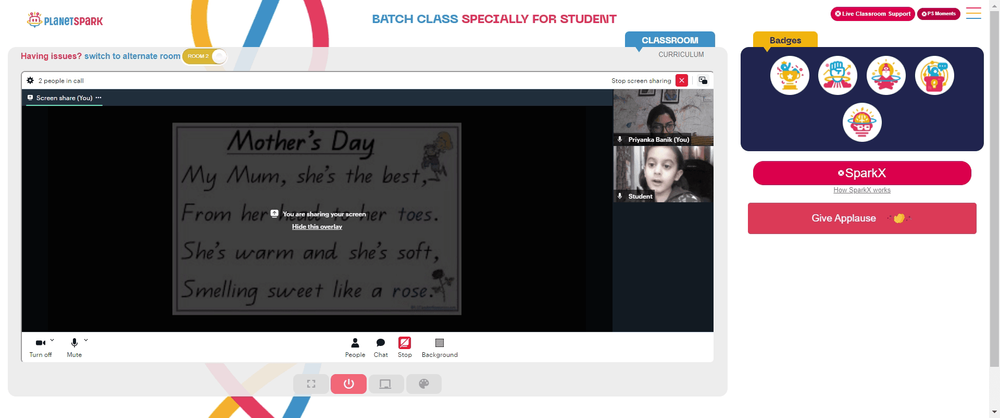
Task: Award the raised fist badge
Action: tap(837, 75)
